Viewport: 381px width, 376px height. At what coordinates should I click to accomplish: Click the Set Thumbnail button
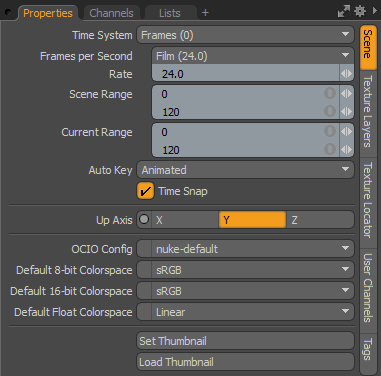(245, 341)
